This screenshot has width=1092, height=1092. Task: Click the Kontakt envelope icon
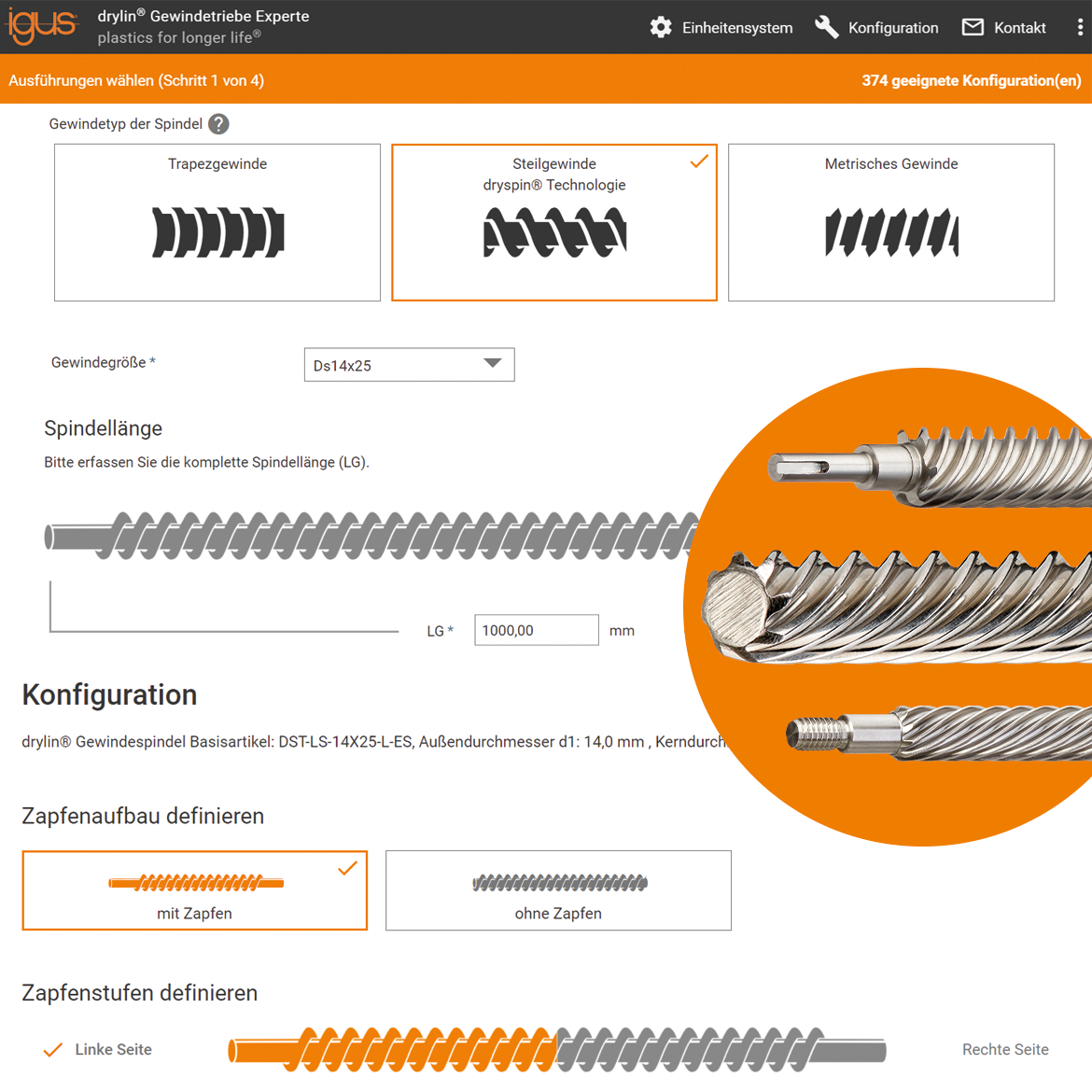[973, 27]
